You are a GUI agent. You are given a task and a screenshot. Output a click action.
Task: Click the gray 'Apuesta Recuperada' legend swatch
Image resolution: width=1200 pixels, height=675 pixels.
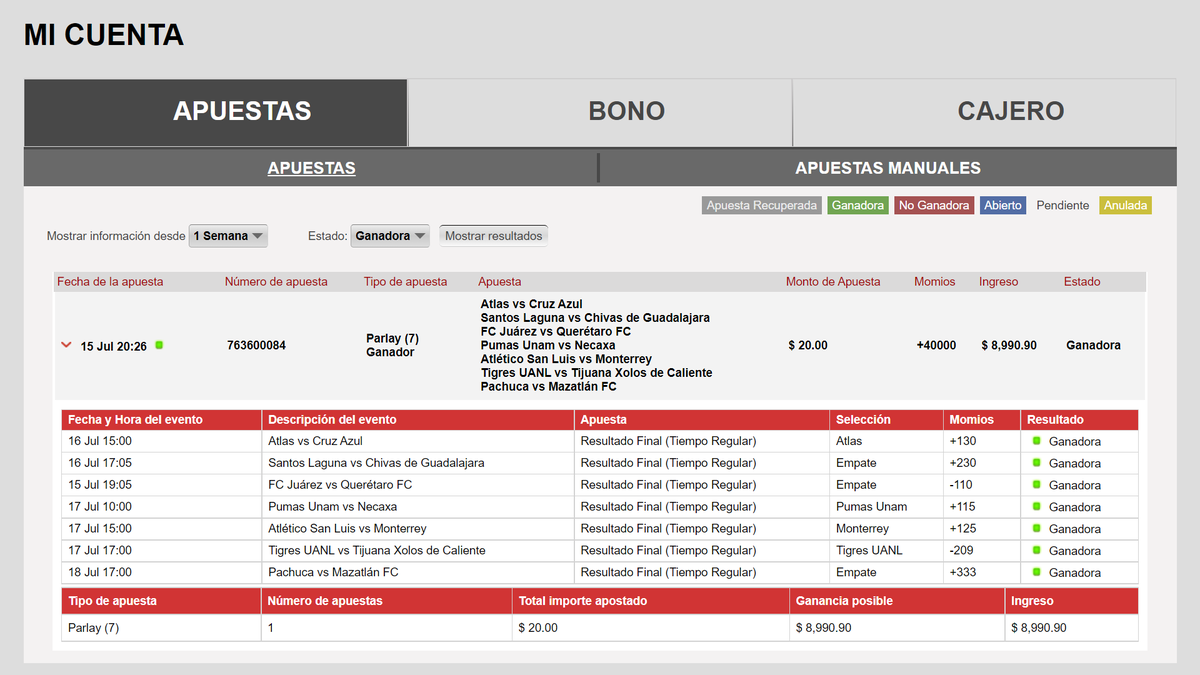[x=762, y=205]
